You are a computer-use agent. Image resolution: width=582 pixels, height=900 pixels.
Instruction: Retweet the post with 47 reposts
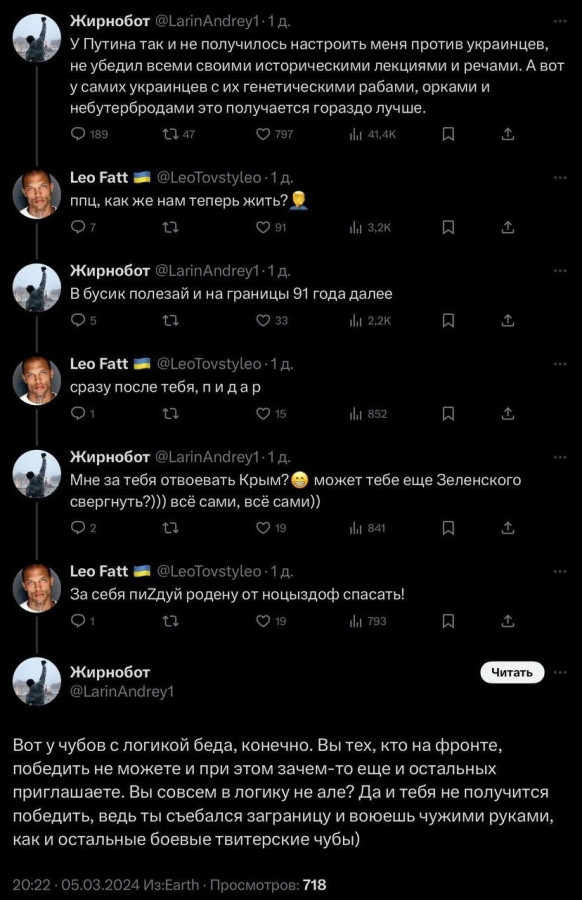click(170, 134)
